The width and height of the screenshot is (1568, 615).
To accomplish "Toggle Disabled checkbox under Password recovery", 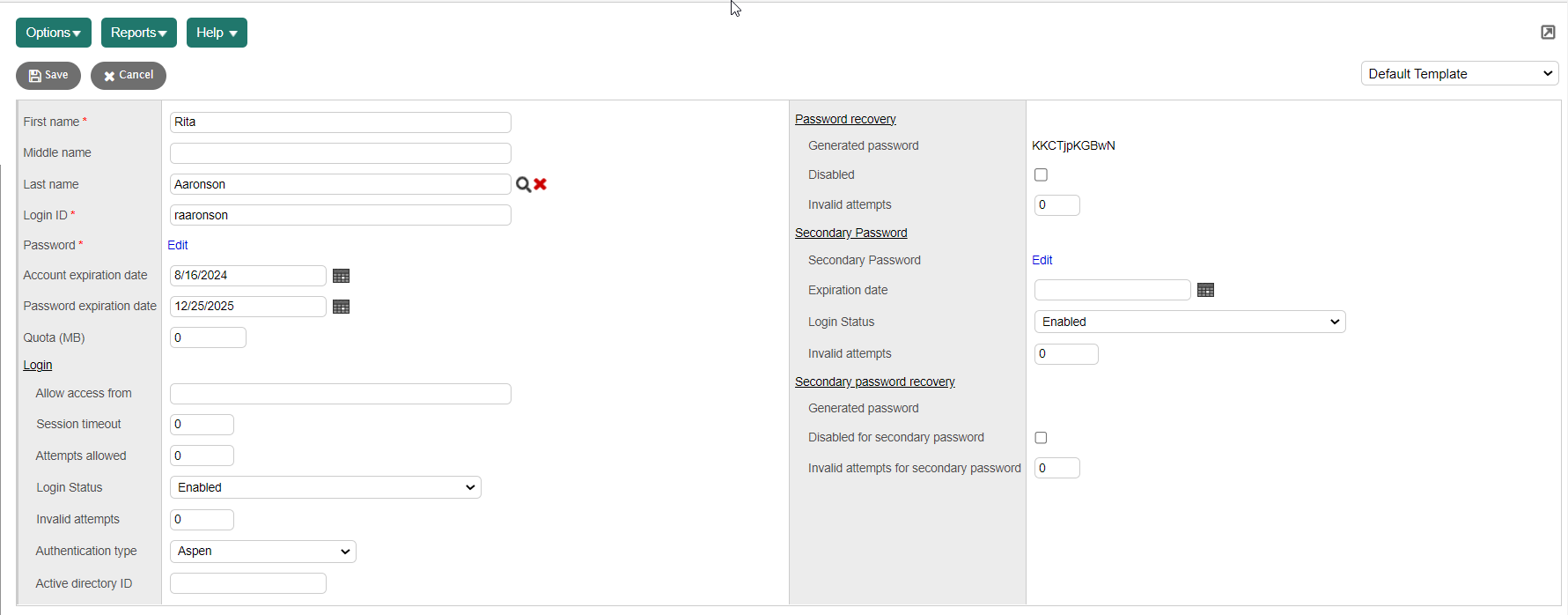I will [1041, 175].
